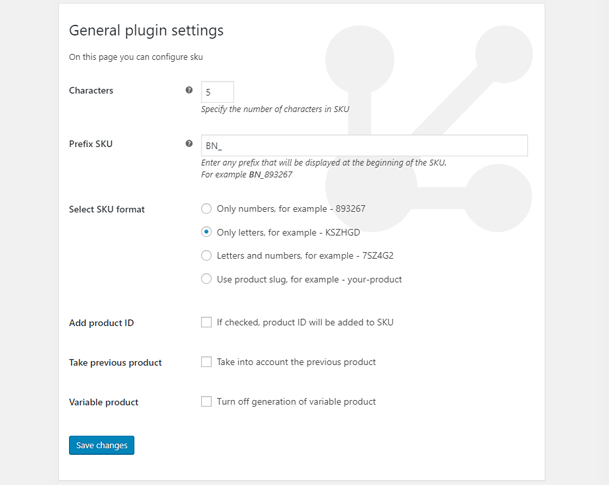Focus the Characters number input field
The width and height of the screenshot is (609, 485).
point(217,91)
